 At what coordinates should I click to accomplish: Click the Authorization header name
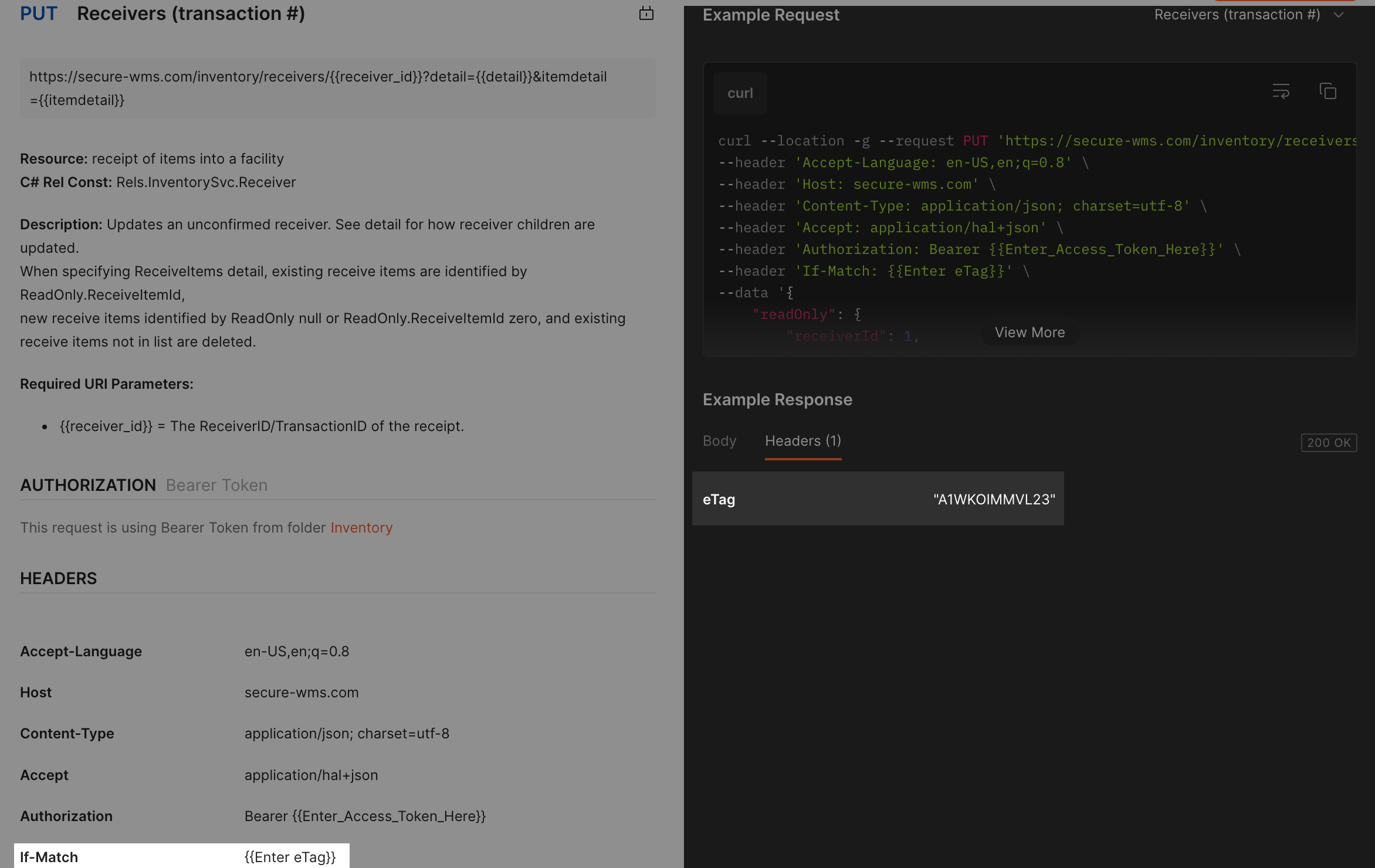point(66,816)
